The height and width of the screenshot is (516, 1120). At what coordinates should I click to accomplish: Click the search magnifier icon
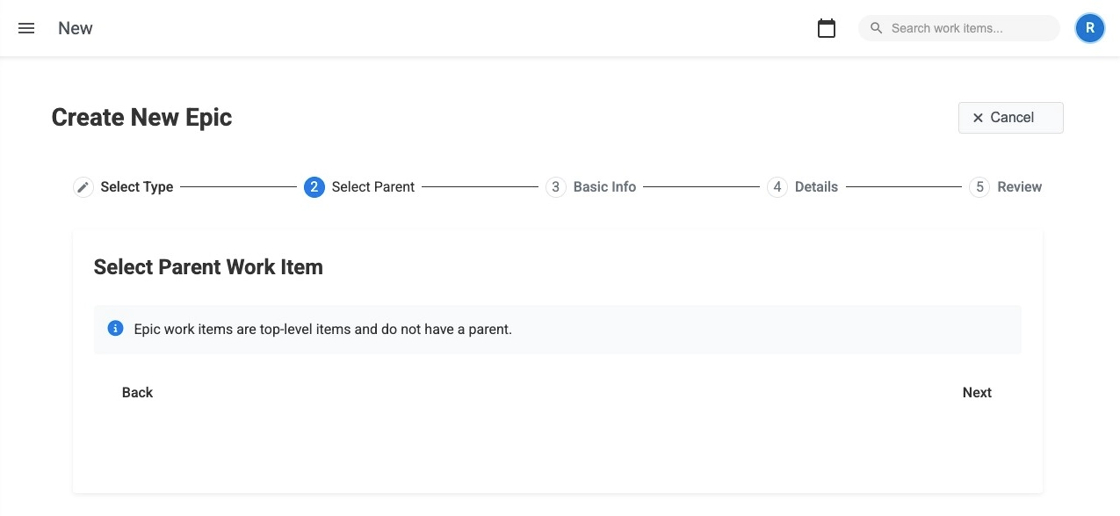pos(876,28)
